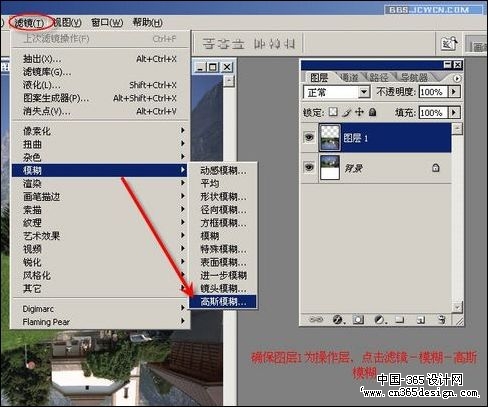Add a layer mask using the mask icon

point(358,320)
